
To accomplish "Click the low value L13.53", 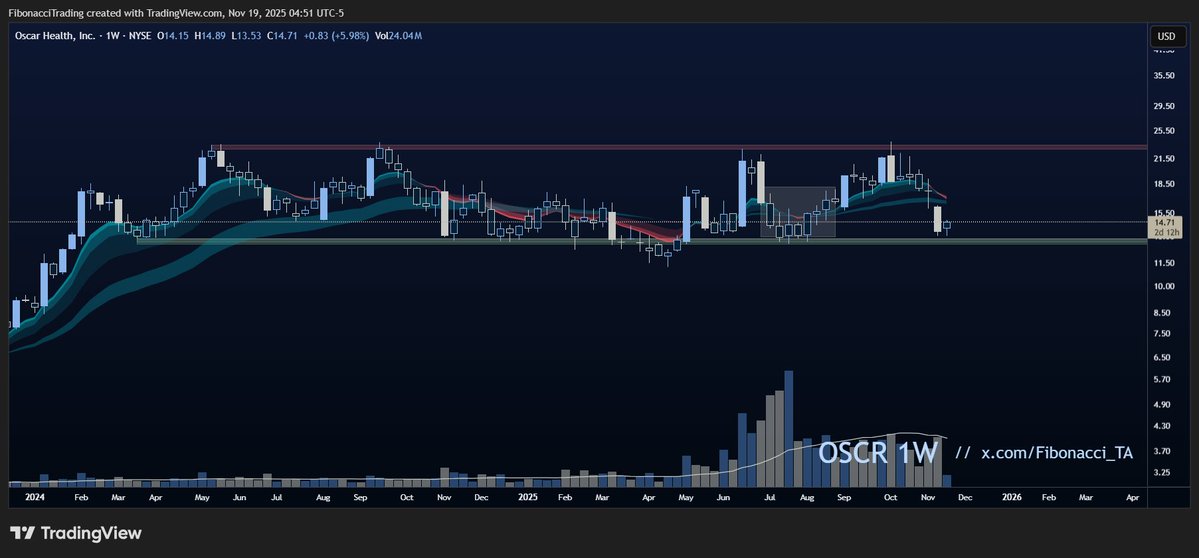I will click(x=246, y=36).
